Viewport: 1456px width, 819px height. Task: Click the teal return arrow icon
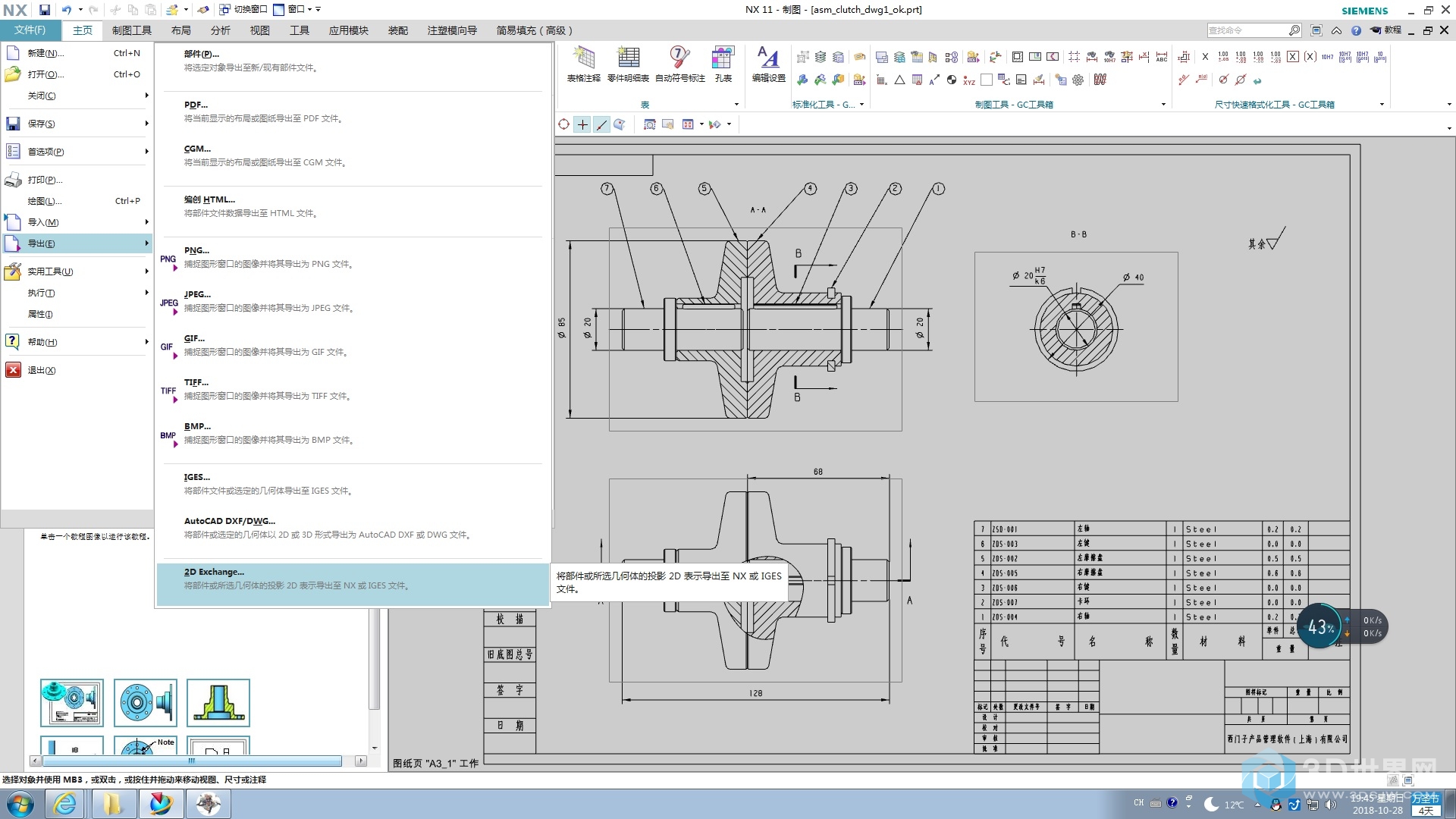pyautogui.click(x=1257, y=80)
